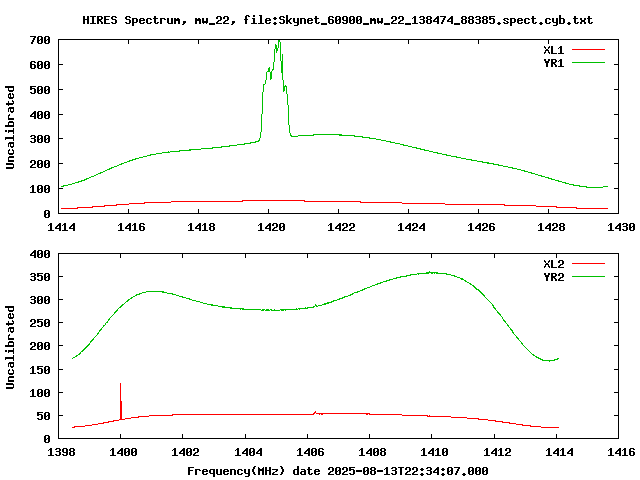Click the 1420 x-axis tick label
This screenshot has height=480, width=640.
[x=271, y=227]
